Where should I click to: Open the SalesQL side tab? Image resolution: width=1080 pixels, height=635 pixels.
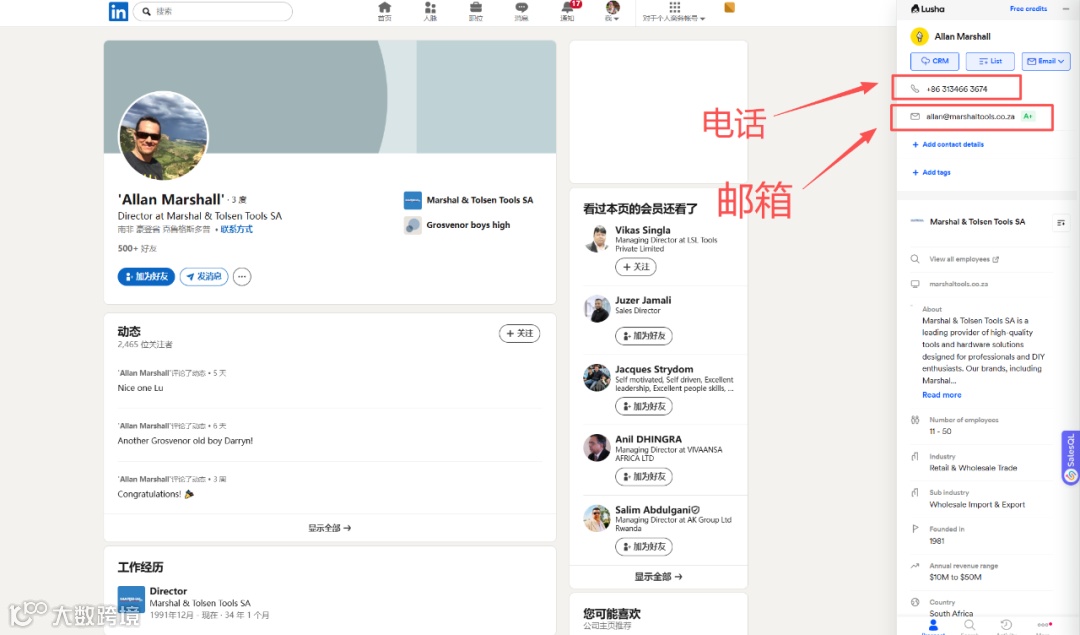pos(1070,458)
